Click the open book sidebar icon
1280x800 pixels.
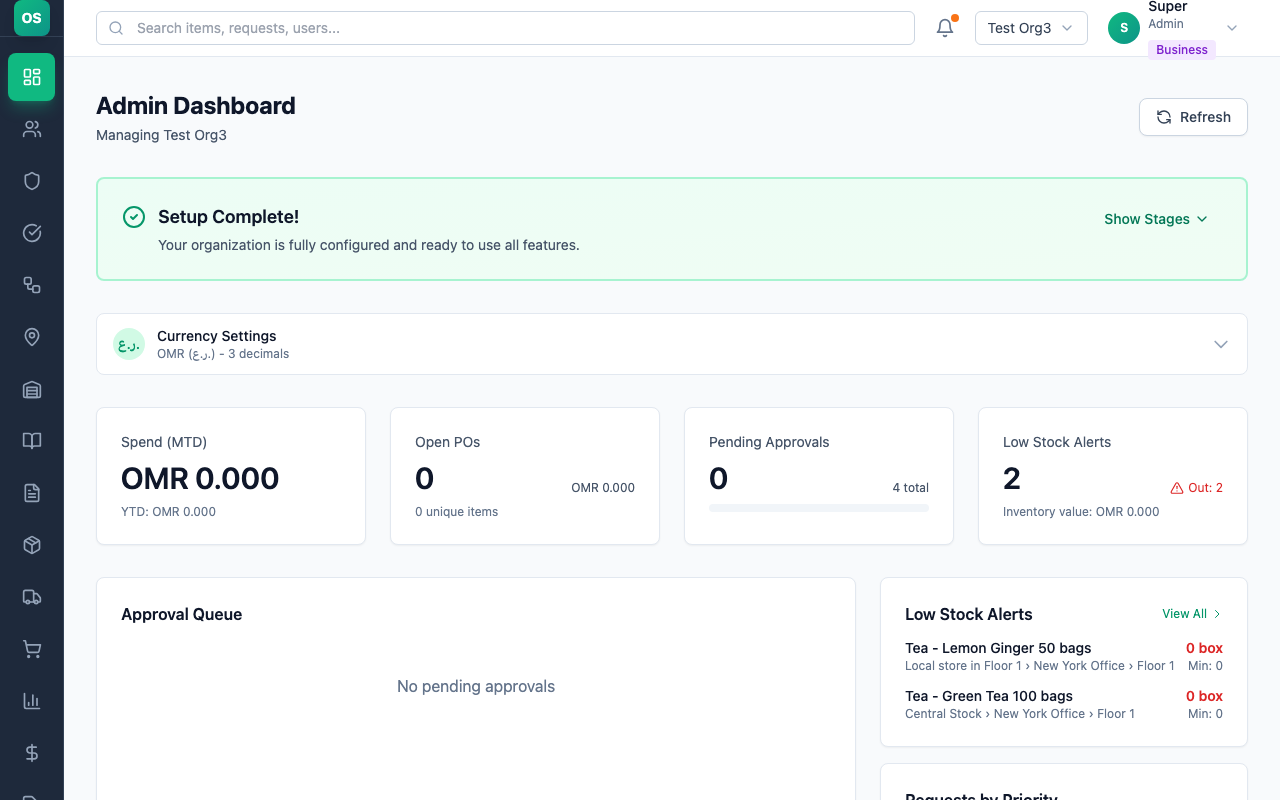tap(32, 441)
